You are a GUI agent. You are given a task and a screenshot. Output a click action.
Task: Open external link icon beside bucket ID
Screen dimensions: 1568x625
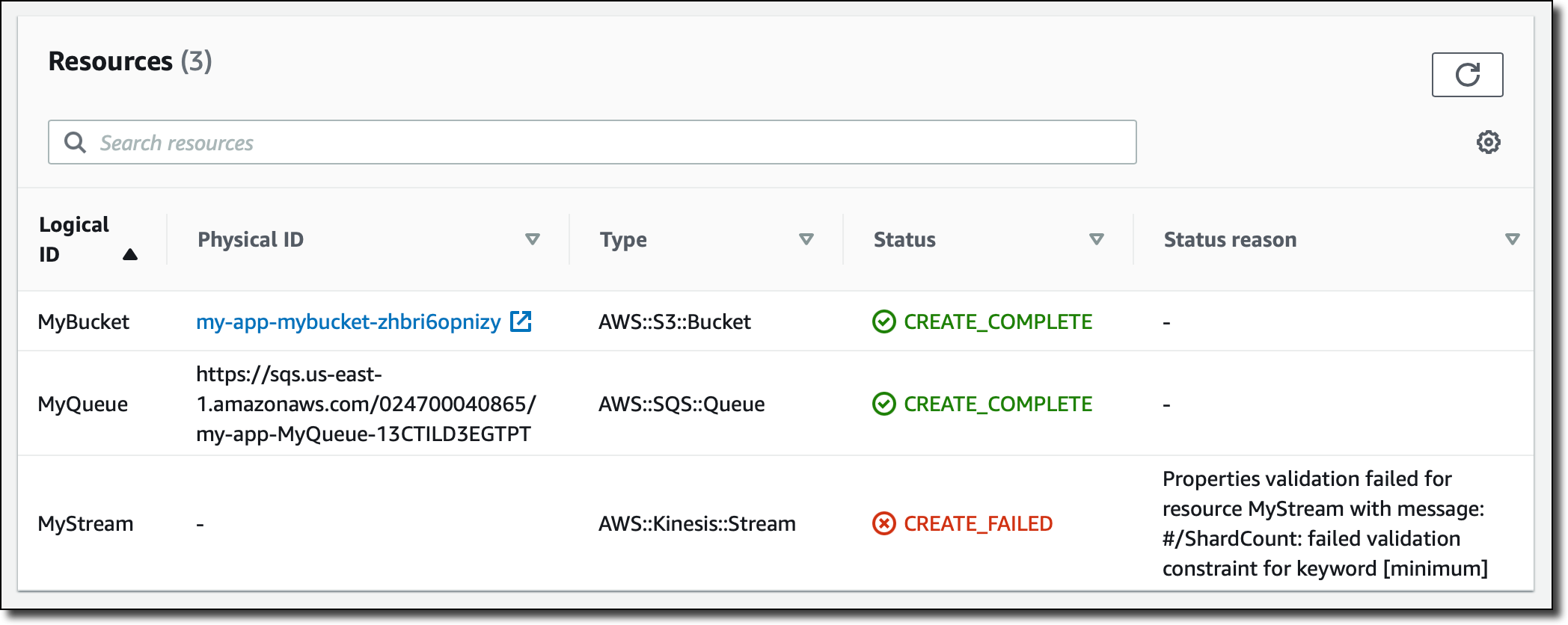[x=521, y=321]
